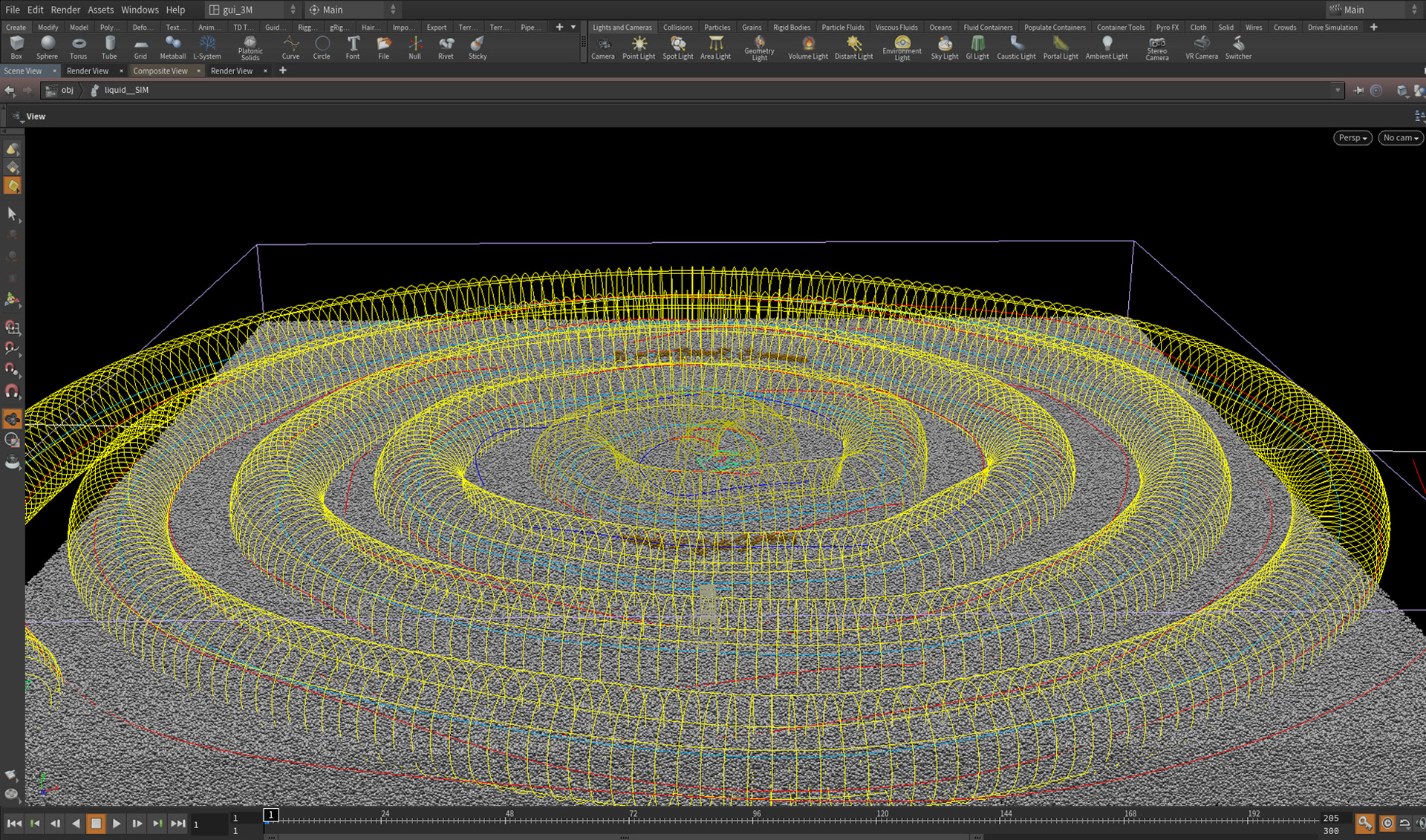Toggle real-time playback at the timeline end
This screenshot has width=1426, height=840.
[1387, 823]
